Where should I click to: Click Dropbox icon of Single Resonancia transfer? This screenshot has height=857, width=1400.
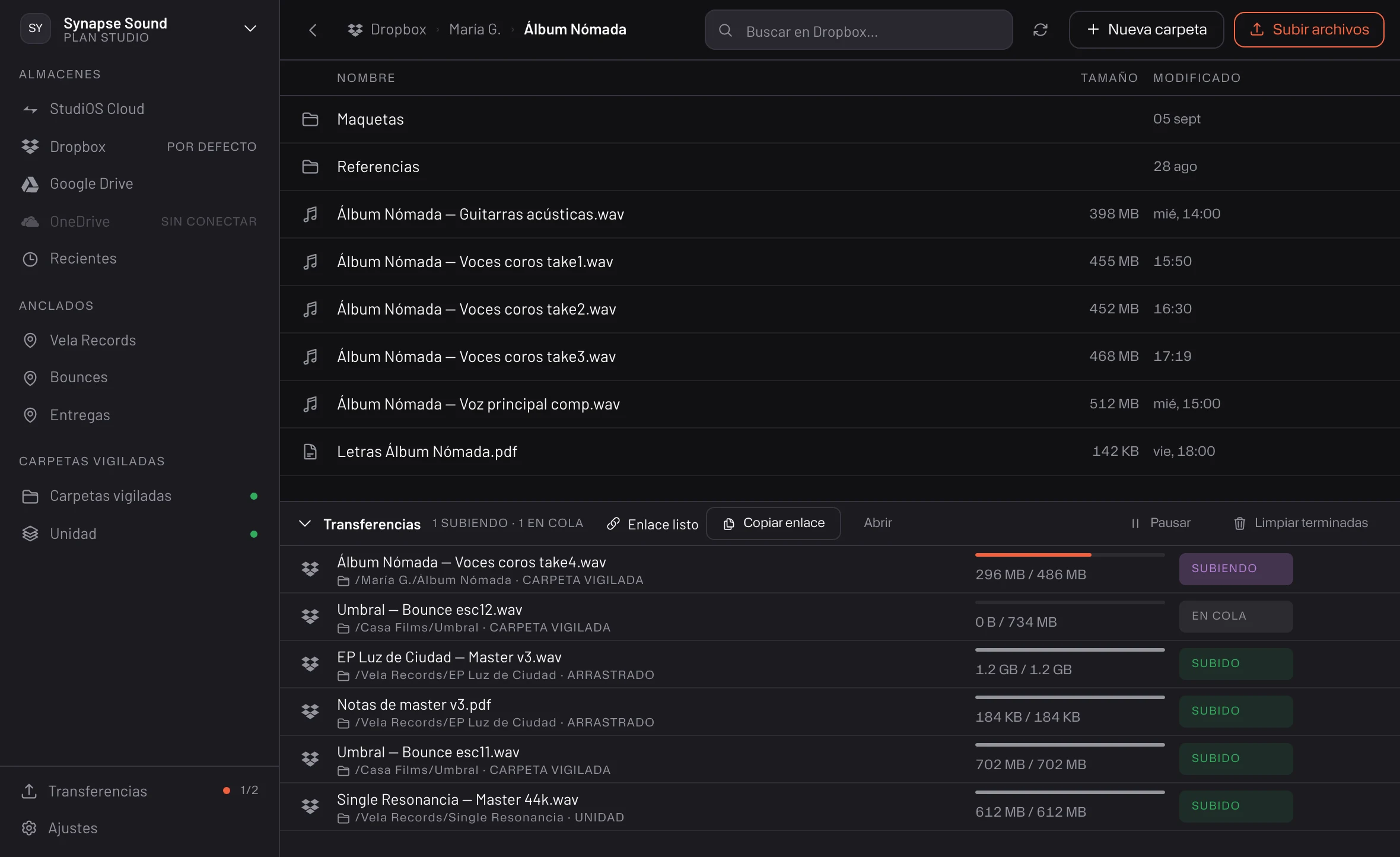tap(310, 807)
